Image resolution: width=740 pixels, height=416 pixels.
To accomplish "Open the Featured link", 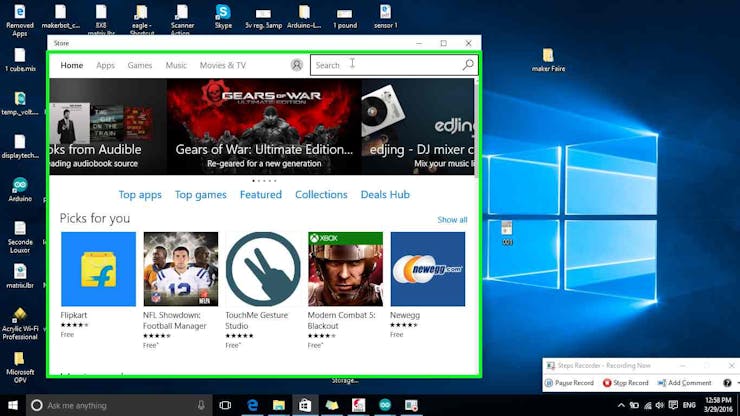I will [x=261, y=195].
